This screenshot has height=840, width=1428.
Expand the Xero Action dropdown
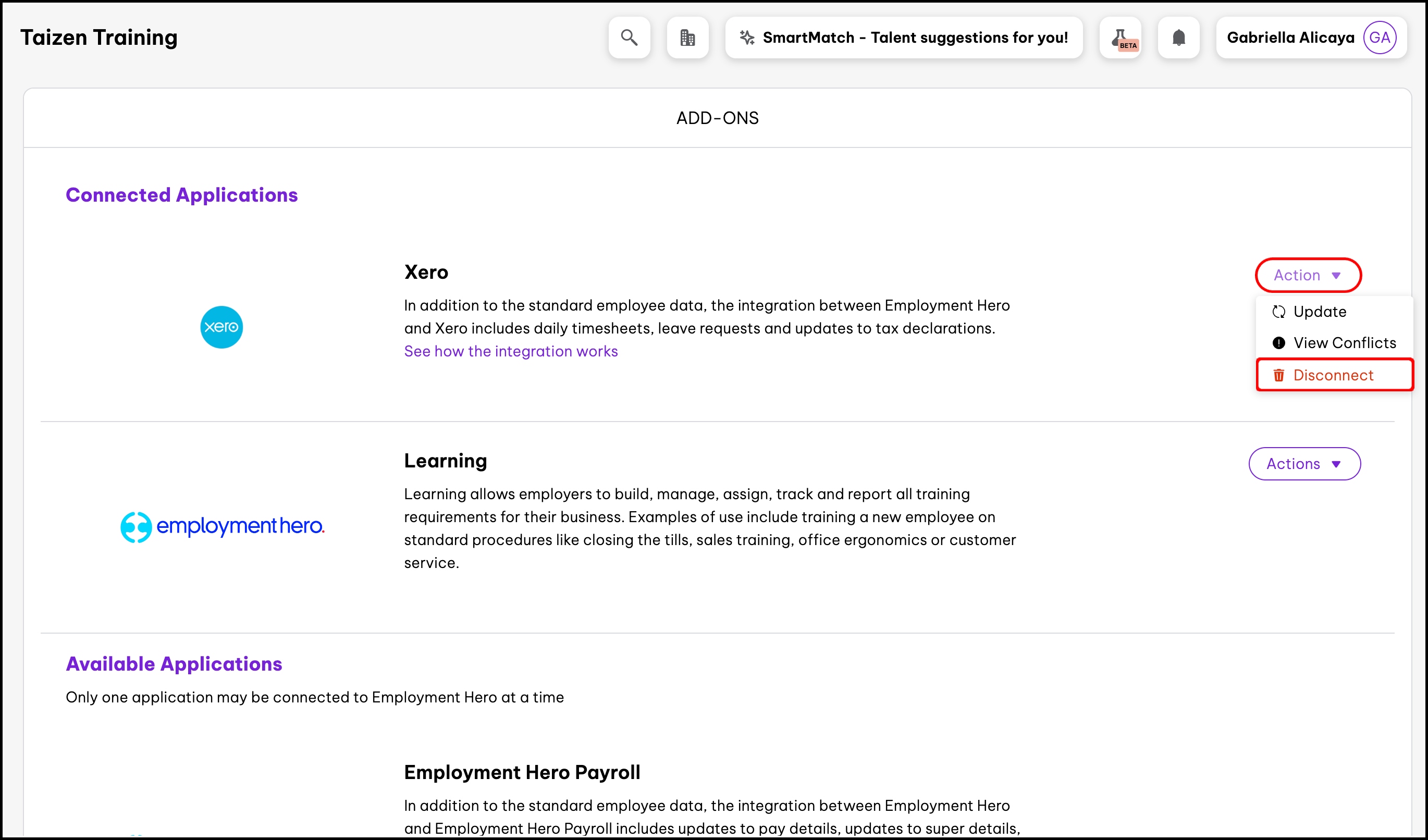pyautogui.click(x=1308, y=275)
